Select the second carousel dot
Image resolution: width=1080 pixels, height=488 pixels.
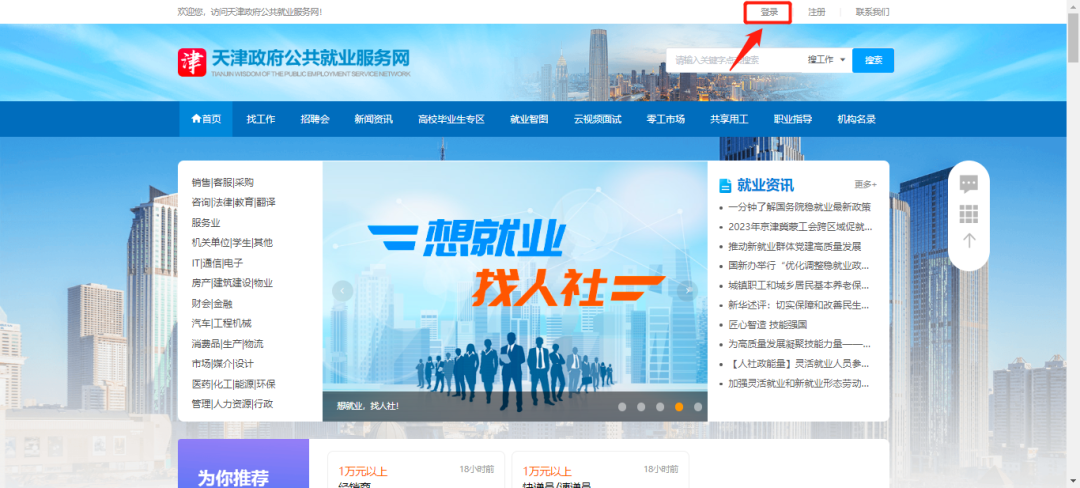[641, 407]
